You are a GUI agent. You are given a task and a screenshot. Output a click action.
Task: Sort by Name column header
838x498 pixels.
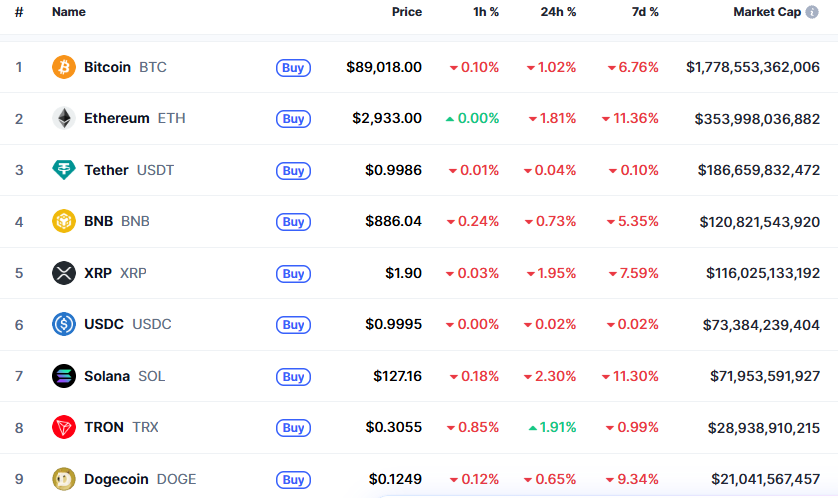click(69, 12)
